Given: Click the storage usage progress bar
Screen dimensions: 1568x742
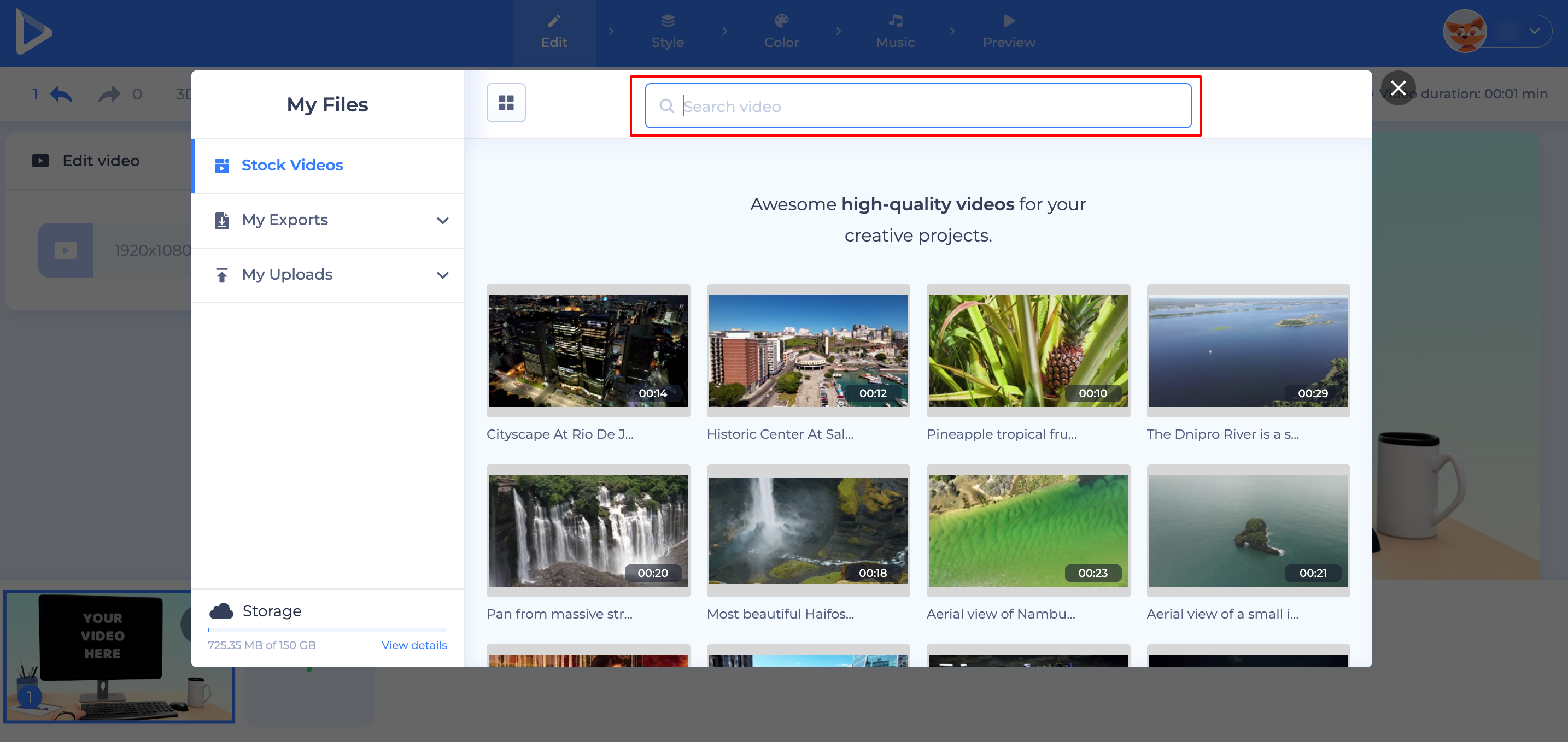Looking at the screenshot, I should (x=327, y=629).
